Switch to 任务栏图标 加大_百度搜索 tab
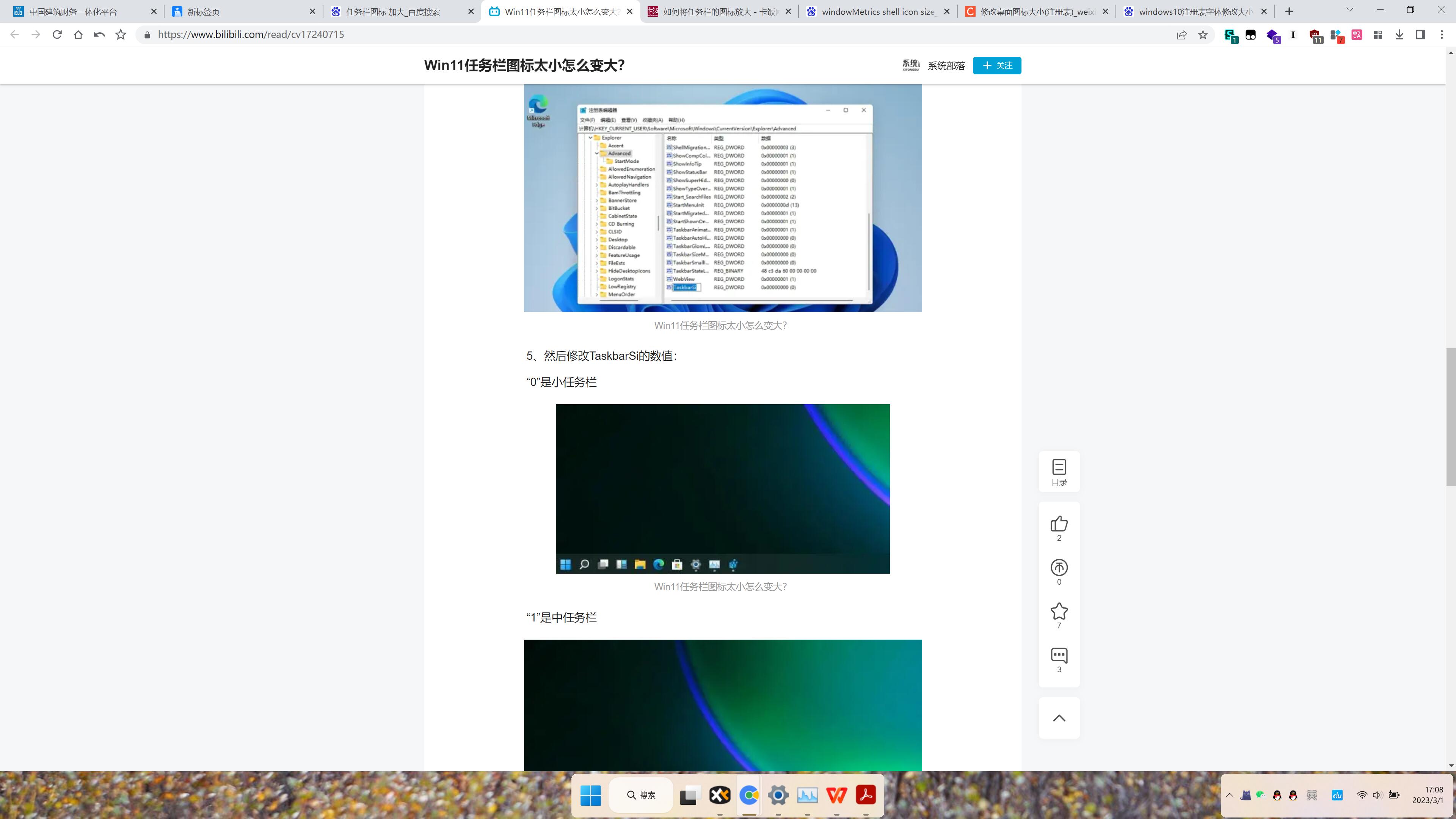Screen dimensions: 1456x819 coord(393,12)
